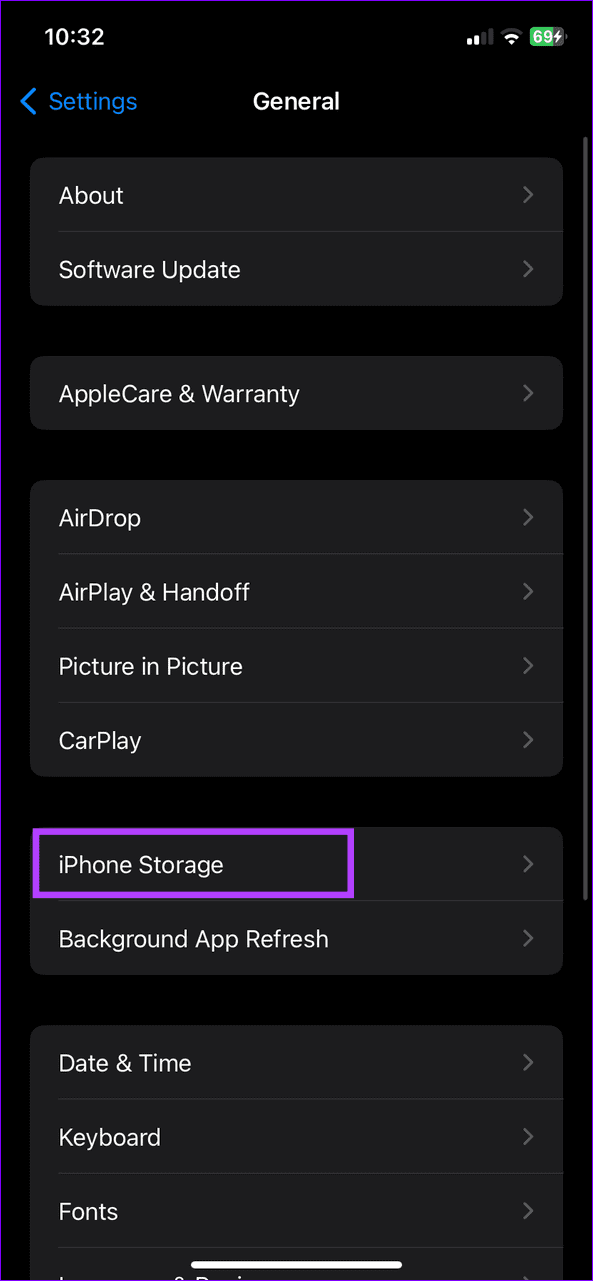Tap the clock showing 10:32
The image size is (593, 1281).
tap(74, 37)
